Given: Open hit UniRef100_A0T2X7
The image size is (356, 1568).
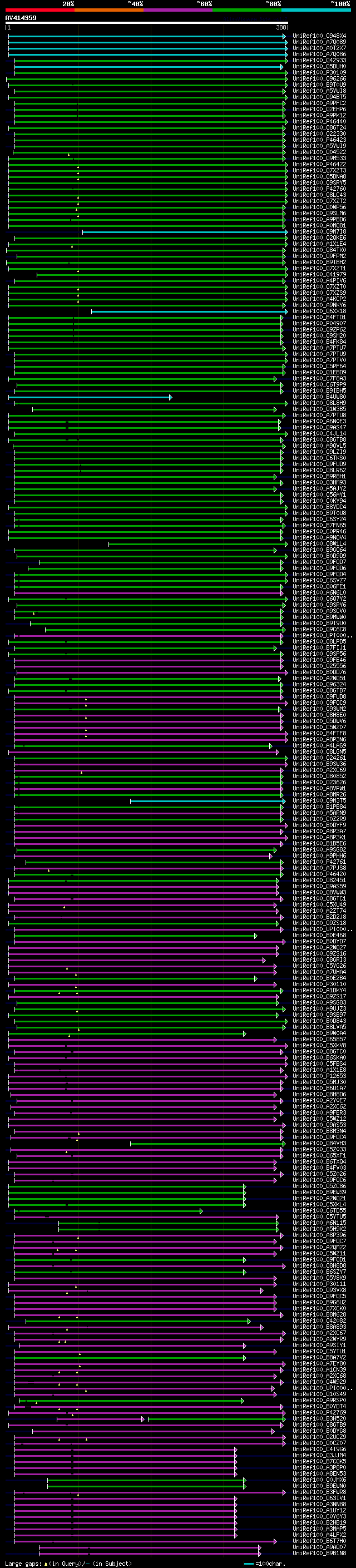Looking at the screenshot, I should tap(319, 48).
